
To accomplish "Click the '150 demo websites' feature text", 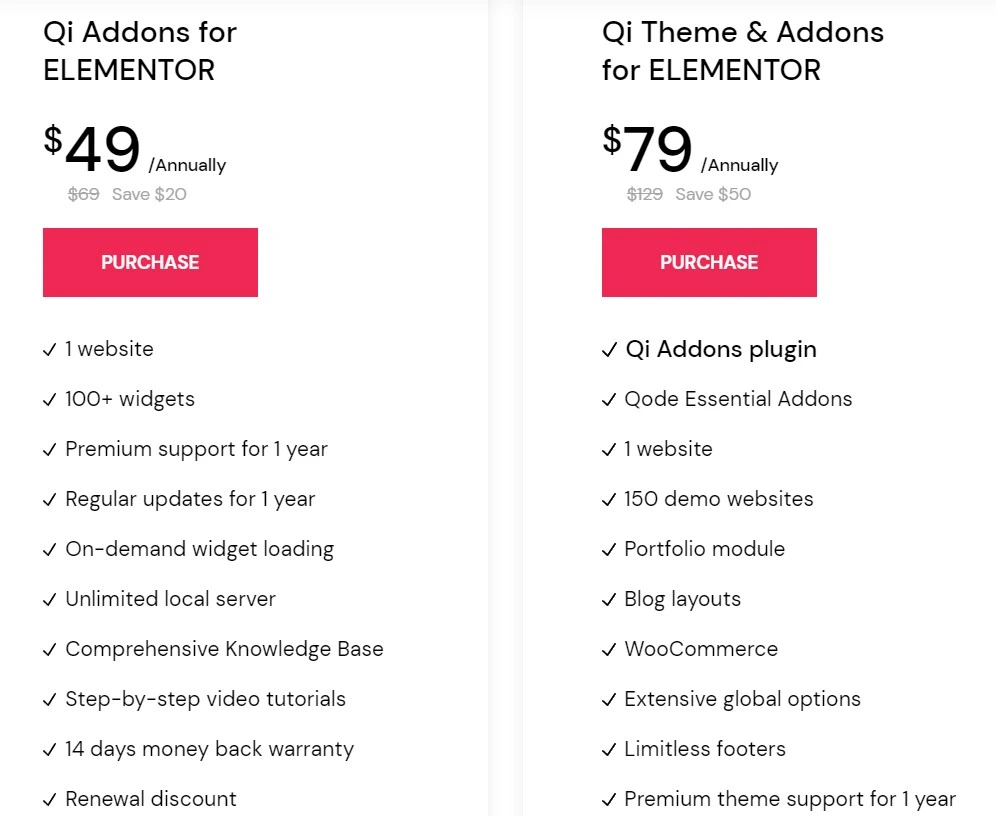I will [x=718, y=499].
